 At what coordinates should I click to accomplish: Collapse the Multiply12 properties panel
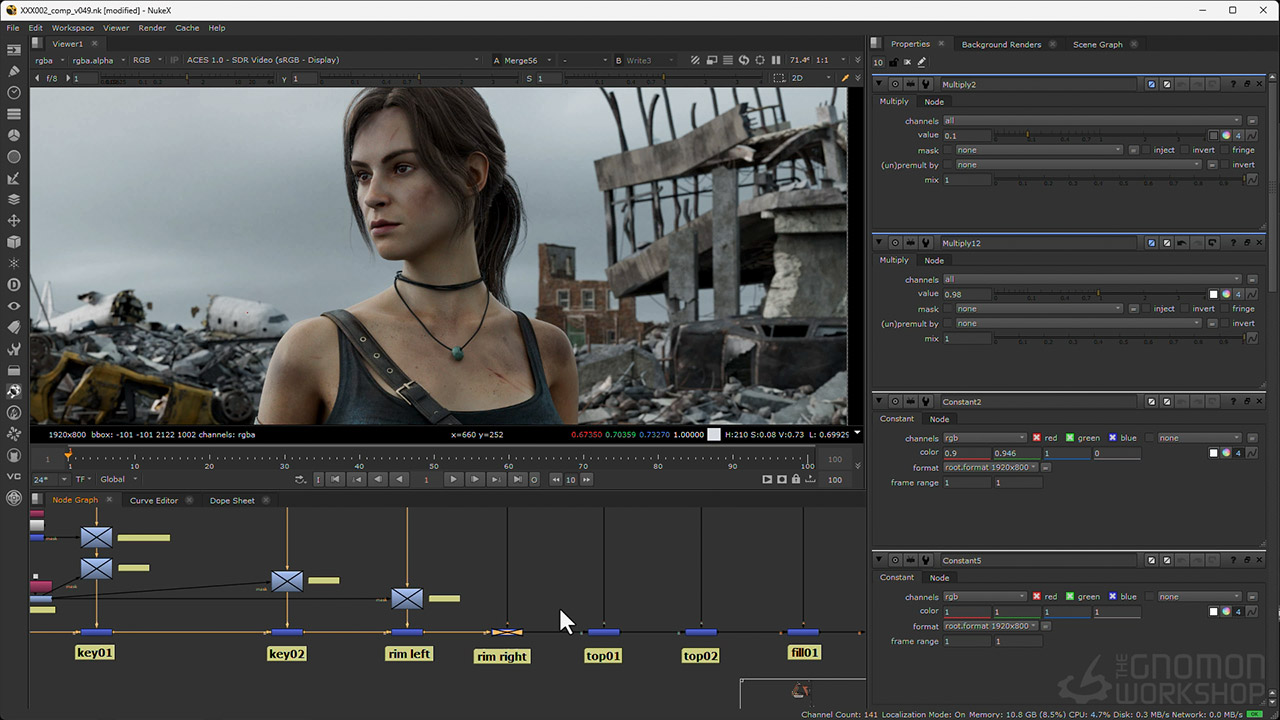tap(880, 243)
